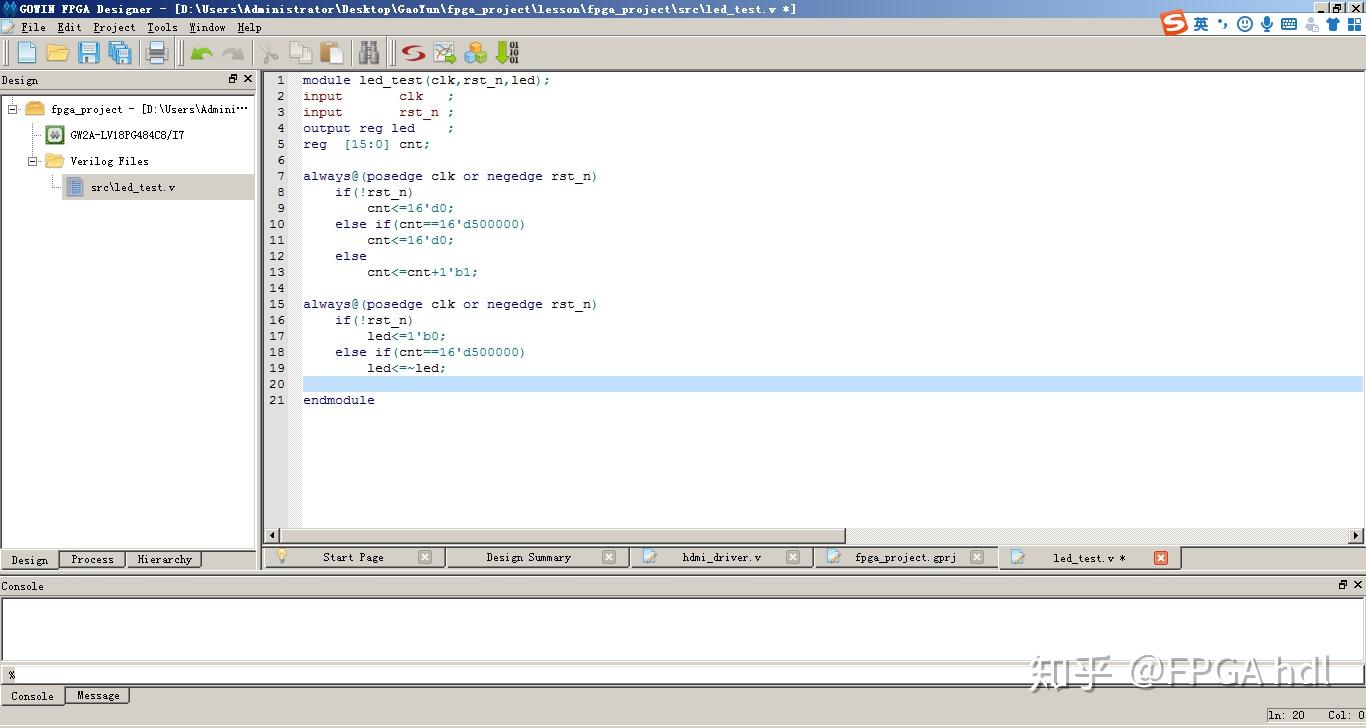The image size is (1366, 728).
Task: Run Place & Route from the toolbar
Action: click(444, 53)
